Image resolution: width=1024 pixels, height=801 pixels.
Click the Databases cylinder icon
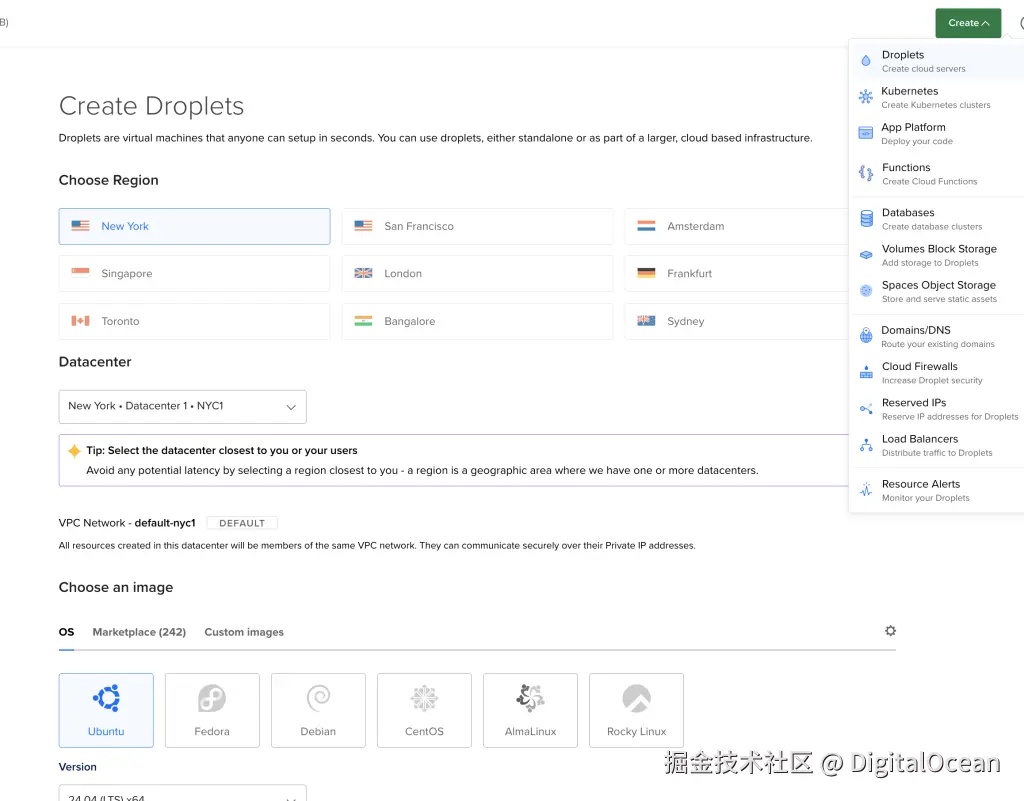[x=866, y=219]
